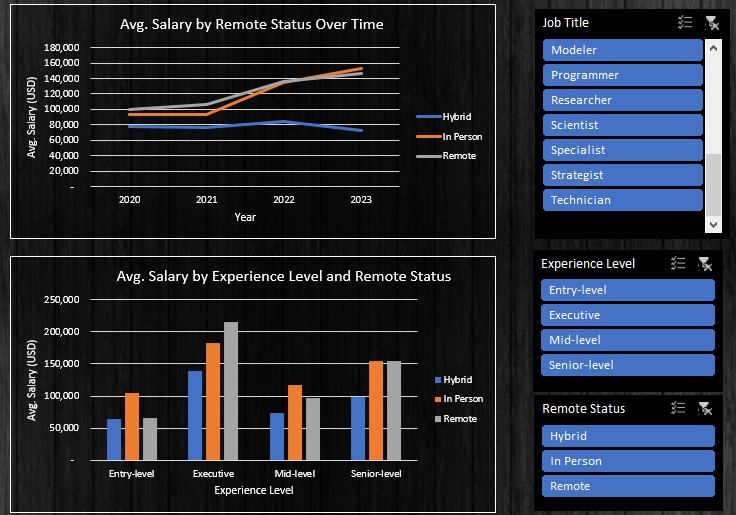Select Executive experience level
Viewport: 736px width, 515px height.
click(628, 315)
